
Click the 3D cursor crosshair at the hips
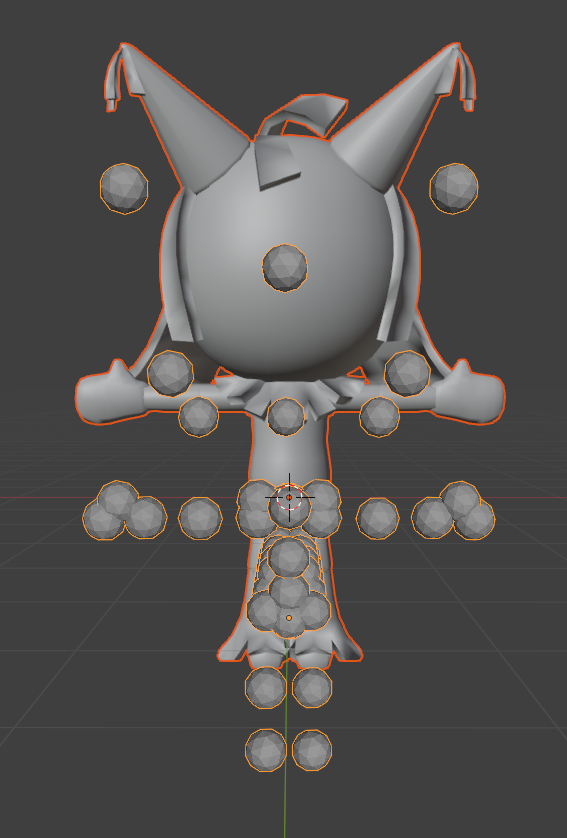point(289,498)
